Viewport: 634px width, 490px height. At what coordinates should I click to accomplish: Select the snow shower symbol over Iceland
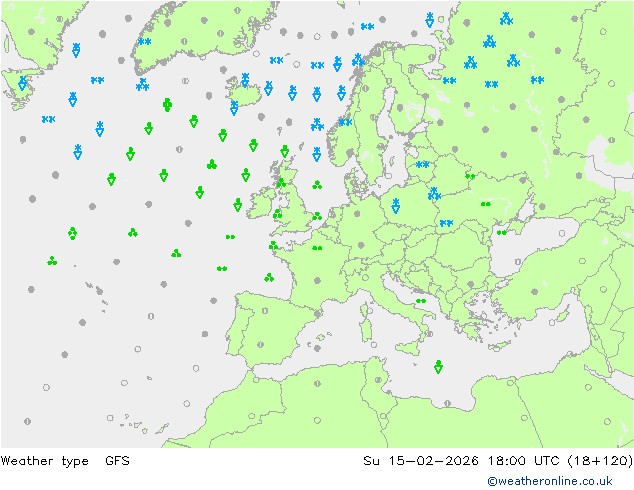click(245, 80)
